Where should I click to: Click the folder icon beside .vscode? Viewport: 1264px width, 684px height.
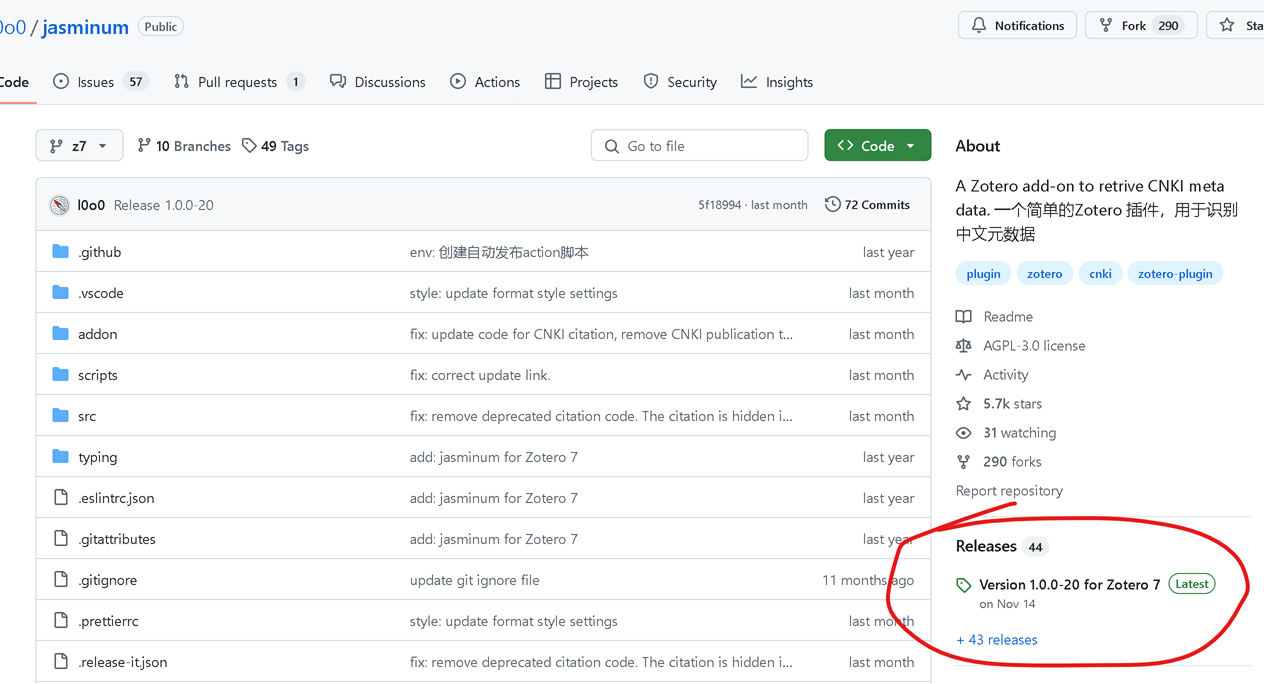[60, 293]
